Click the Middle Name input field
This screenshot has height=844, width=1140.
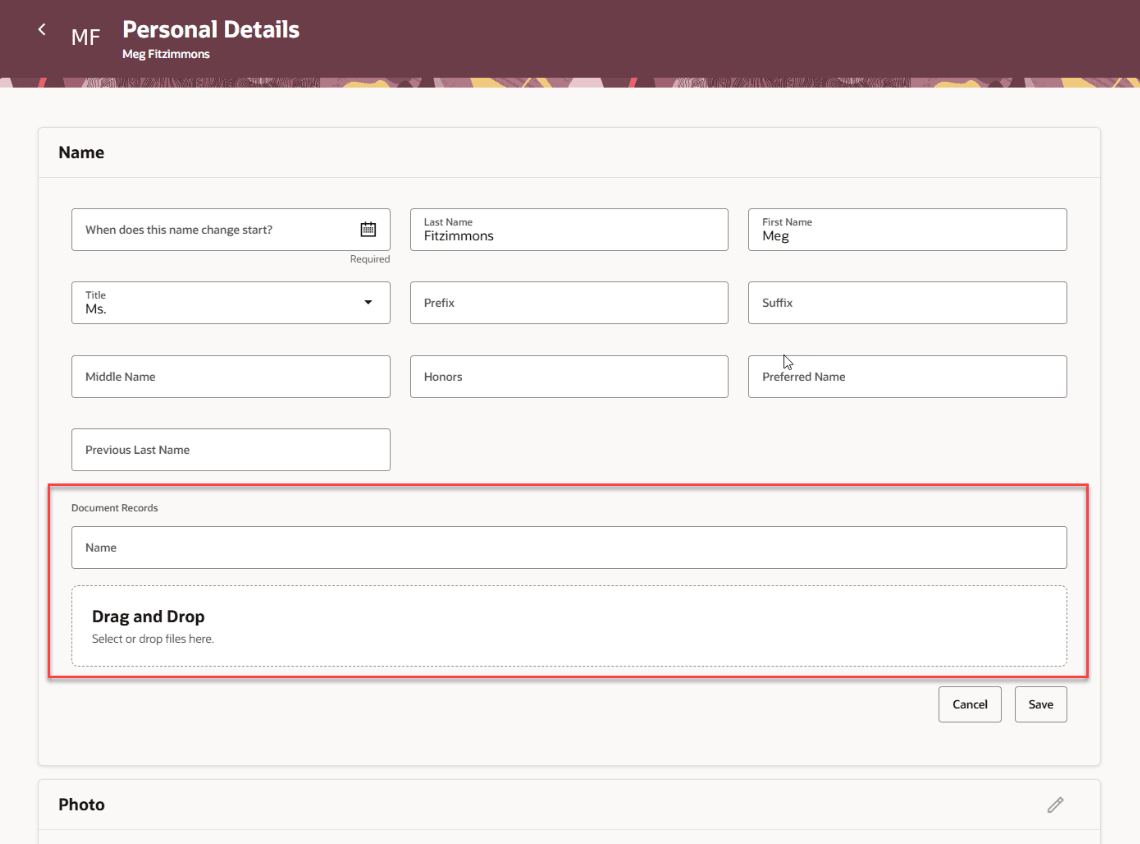(230, 376)
